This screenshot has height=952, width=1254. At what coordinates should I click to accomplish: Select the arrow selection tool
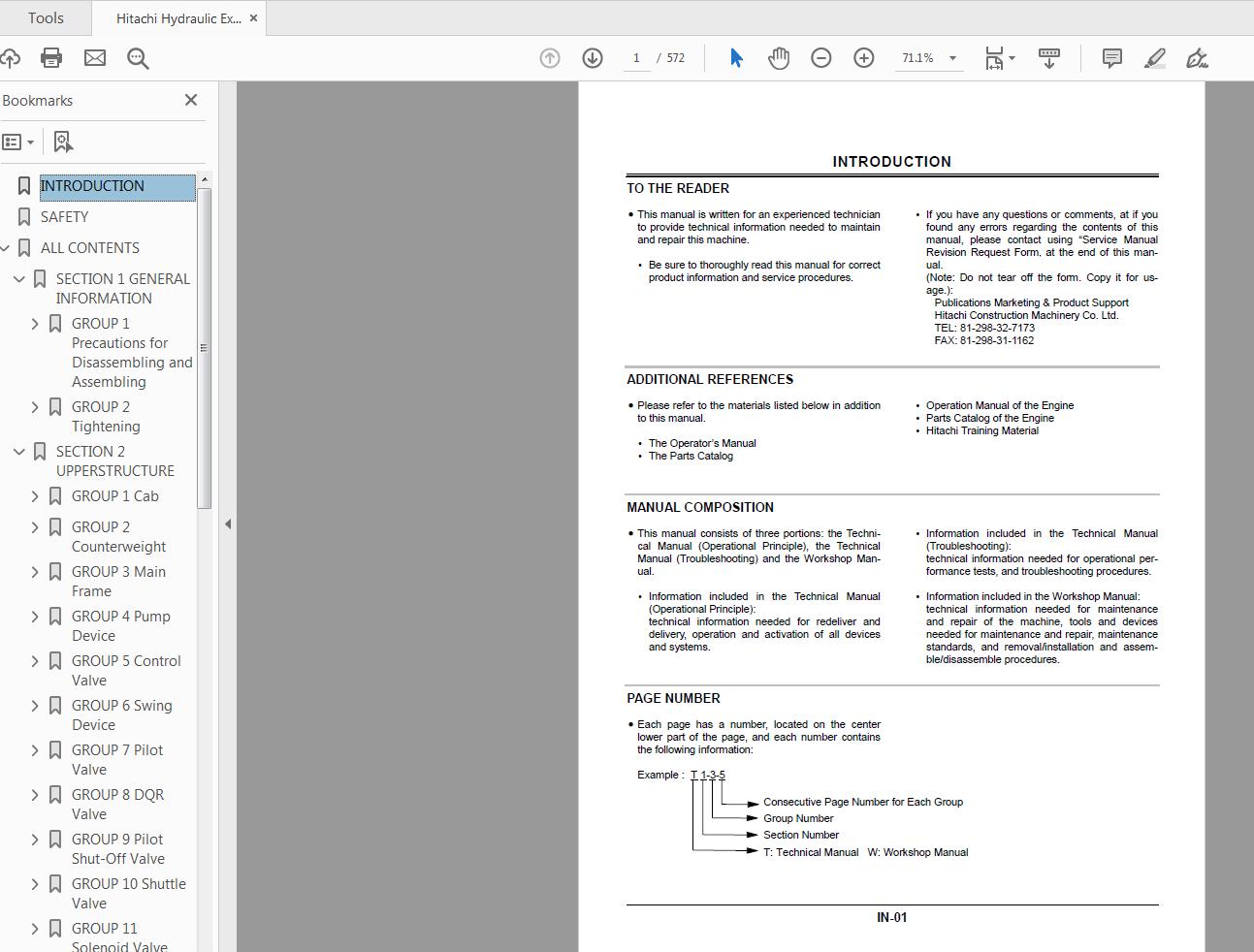(736, 58)
